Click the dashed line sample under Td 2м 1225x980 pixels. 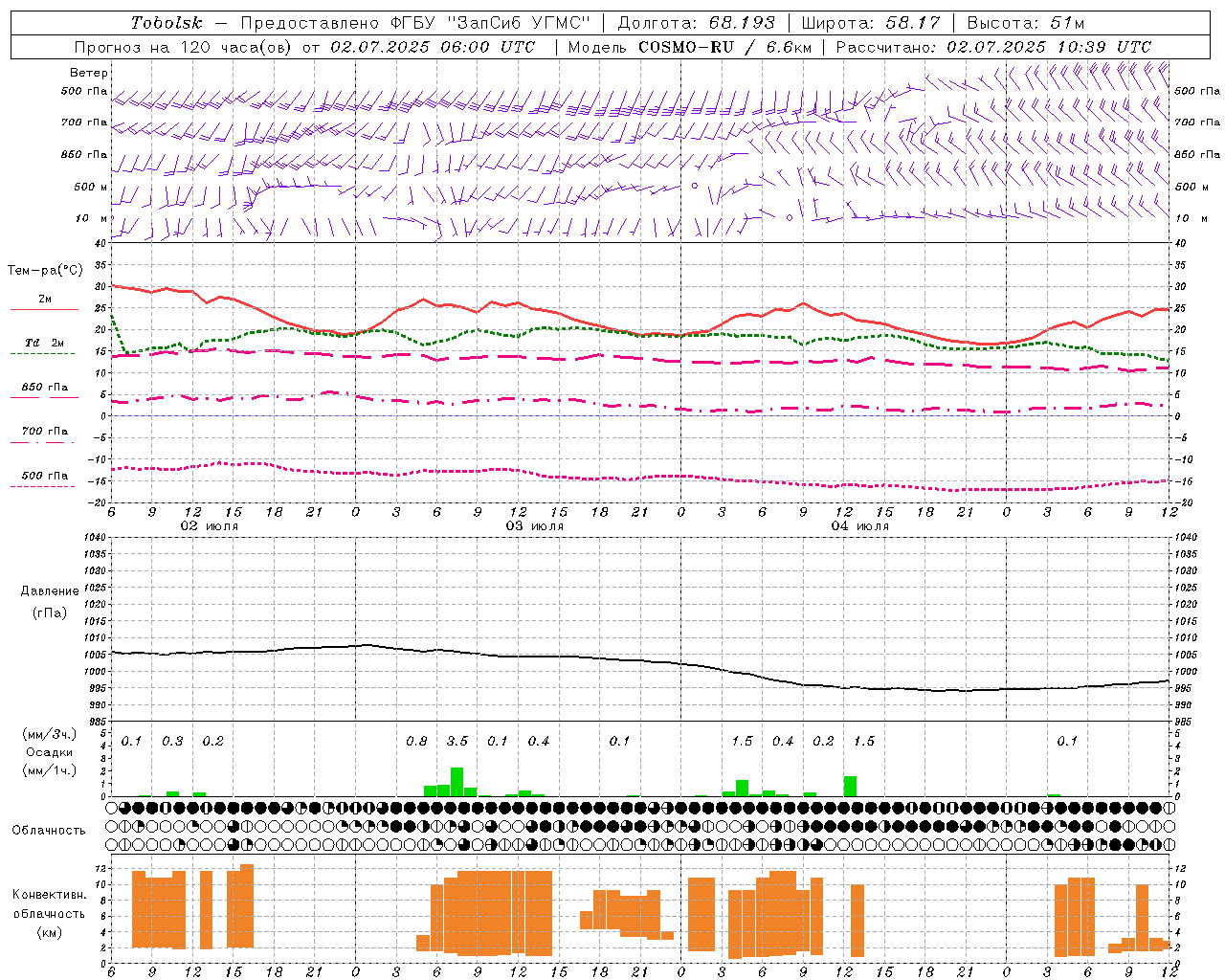click(42, 354)
